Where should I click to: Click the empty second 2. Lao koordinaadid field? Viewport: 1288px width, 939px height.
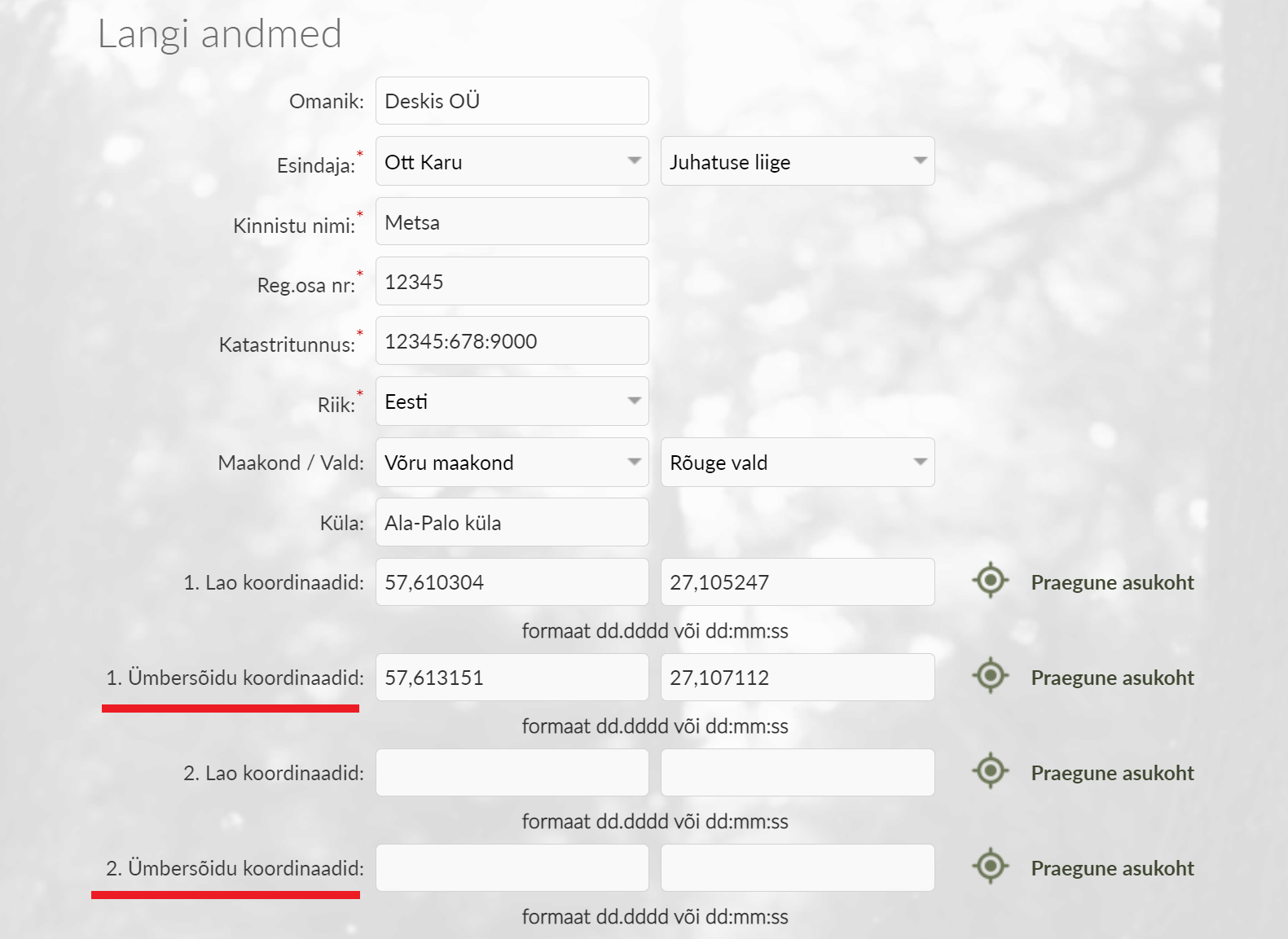tap(798, 772)
